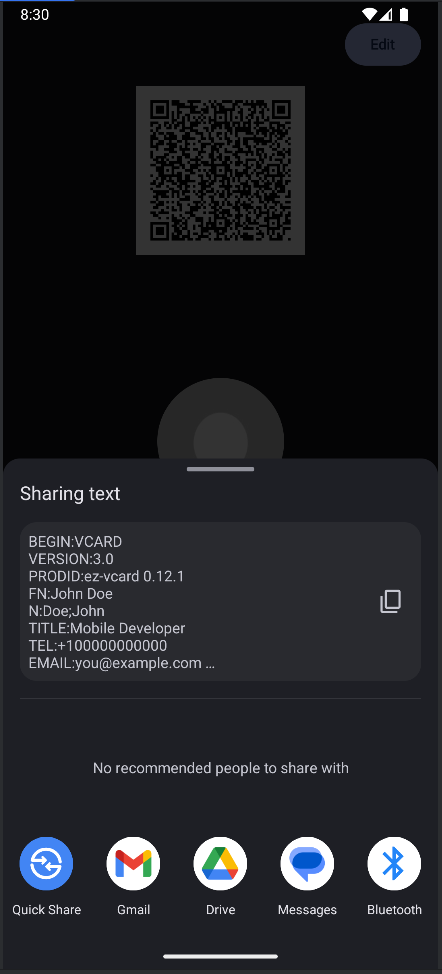Share via the Quick Share icon
Viewport: 442px width, 974px height.
pyautogui.click(x=47, y=863)
